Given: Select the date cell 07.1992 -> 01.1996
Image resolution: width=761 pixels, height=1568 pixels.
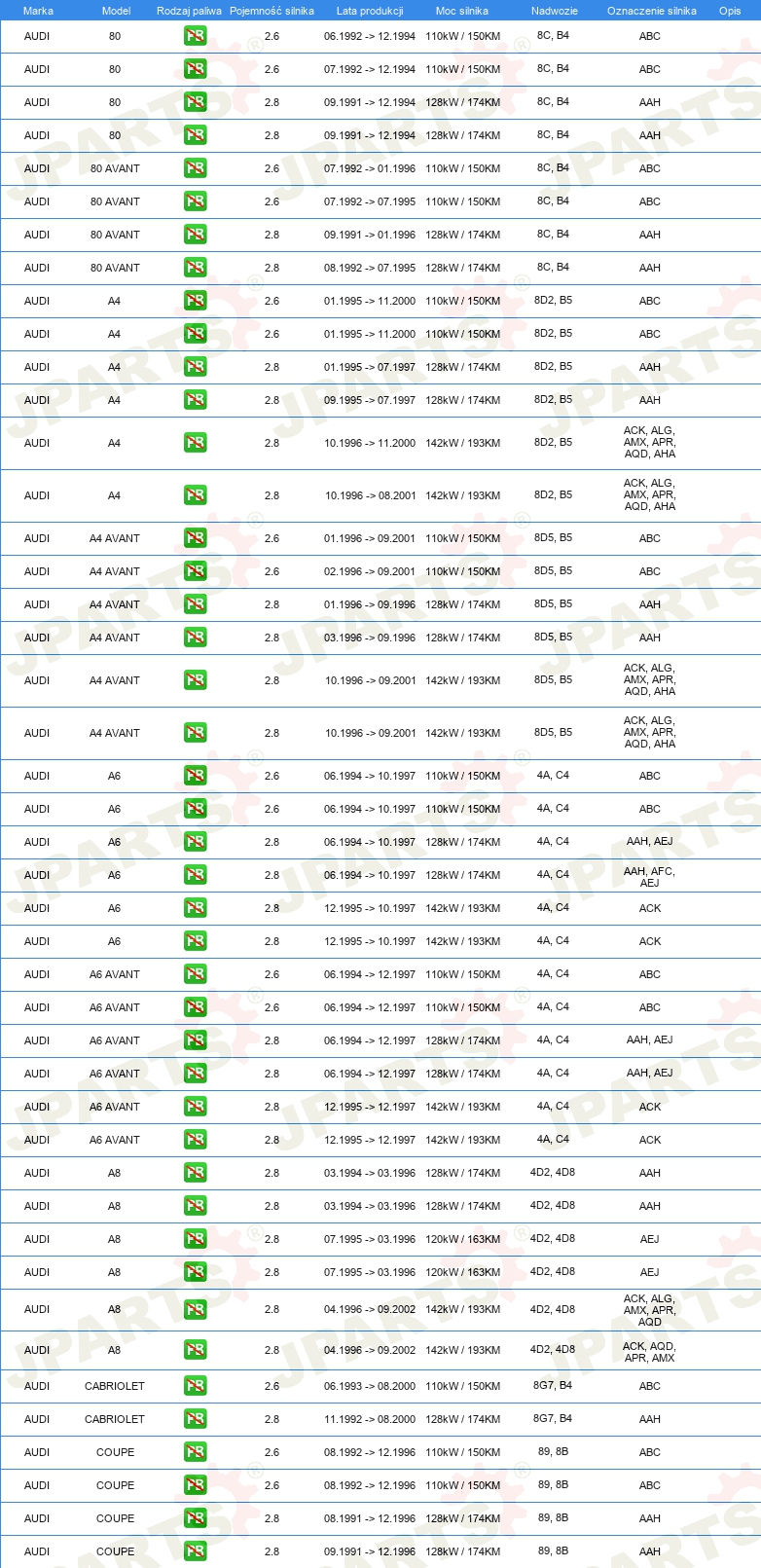Looking at the screenshot, I should tap(370, 168).
